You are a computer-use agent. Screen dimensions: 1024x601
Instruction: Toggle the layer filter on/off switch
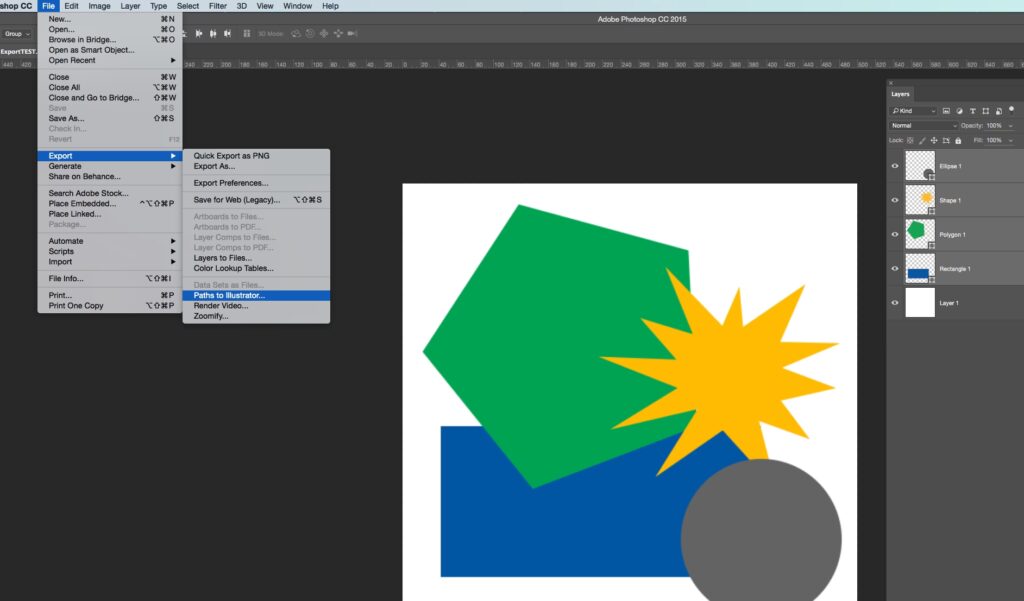[1011, 109]
